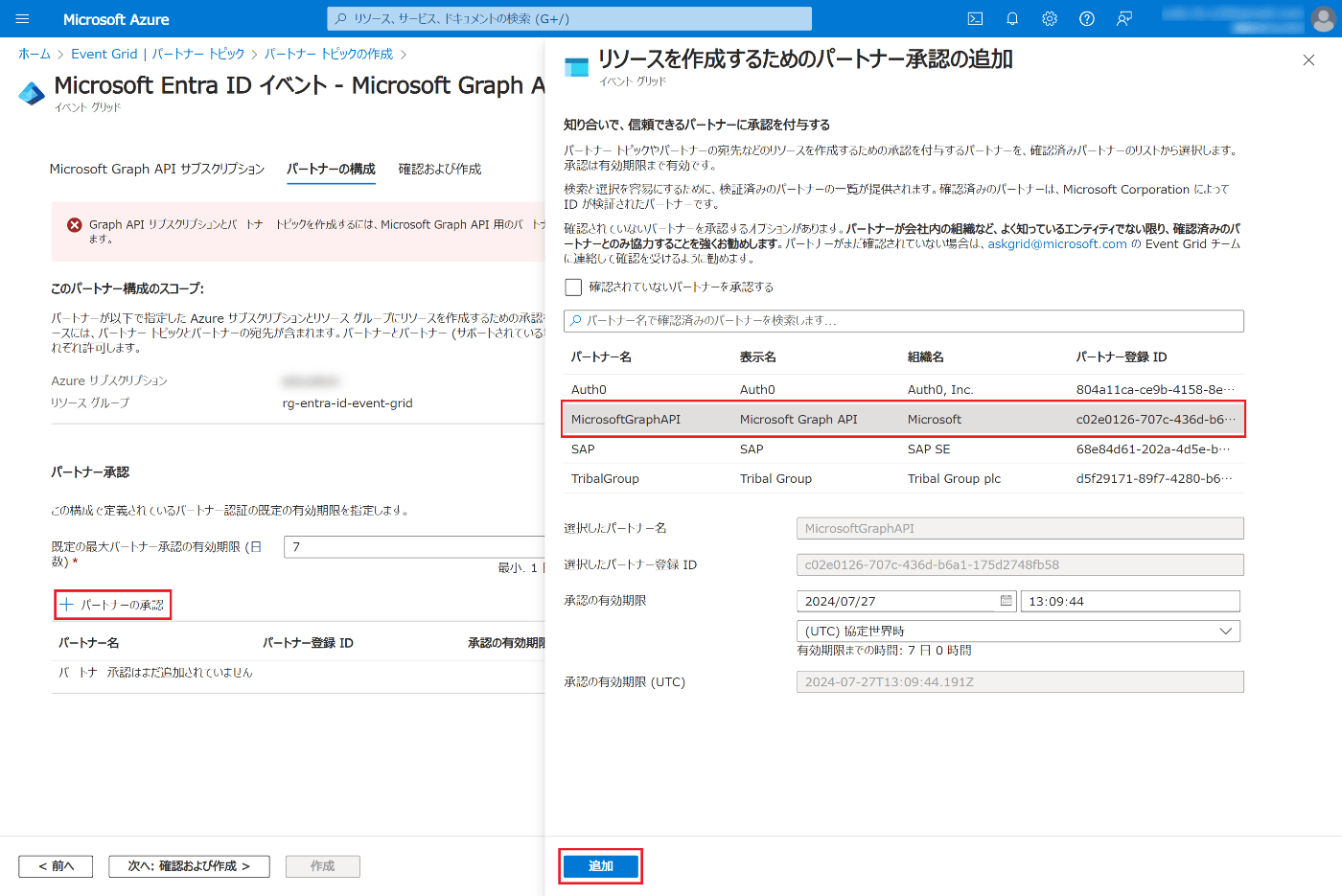
Task: Click the Microsoft Graph API display name cell
Action: (x=798, y=419)
